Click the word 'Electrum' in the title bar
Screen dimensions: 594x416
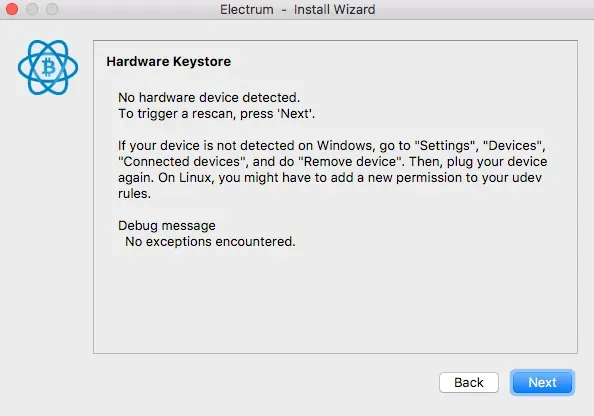click(x=247, y=9)
